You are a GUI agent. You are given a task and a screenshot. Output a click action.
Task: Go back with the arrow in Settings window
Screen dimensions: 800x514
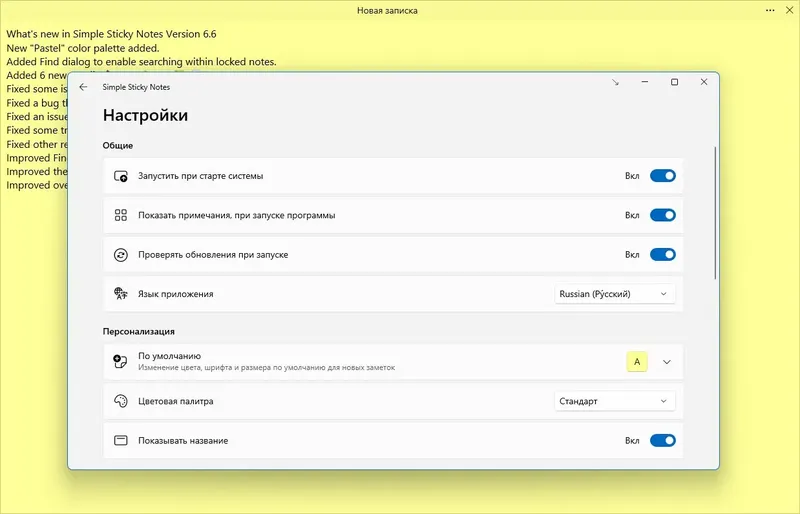[x=83, y=87]
